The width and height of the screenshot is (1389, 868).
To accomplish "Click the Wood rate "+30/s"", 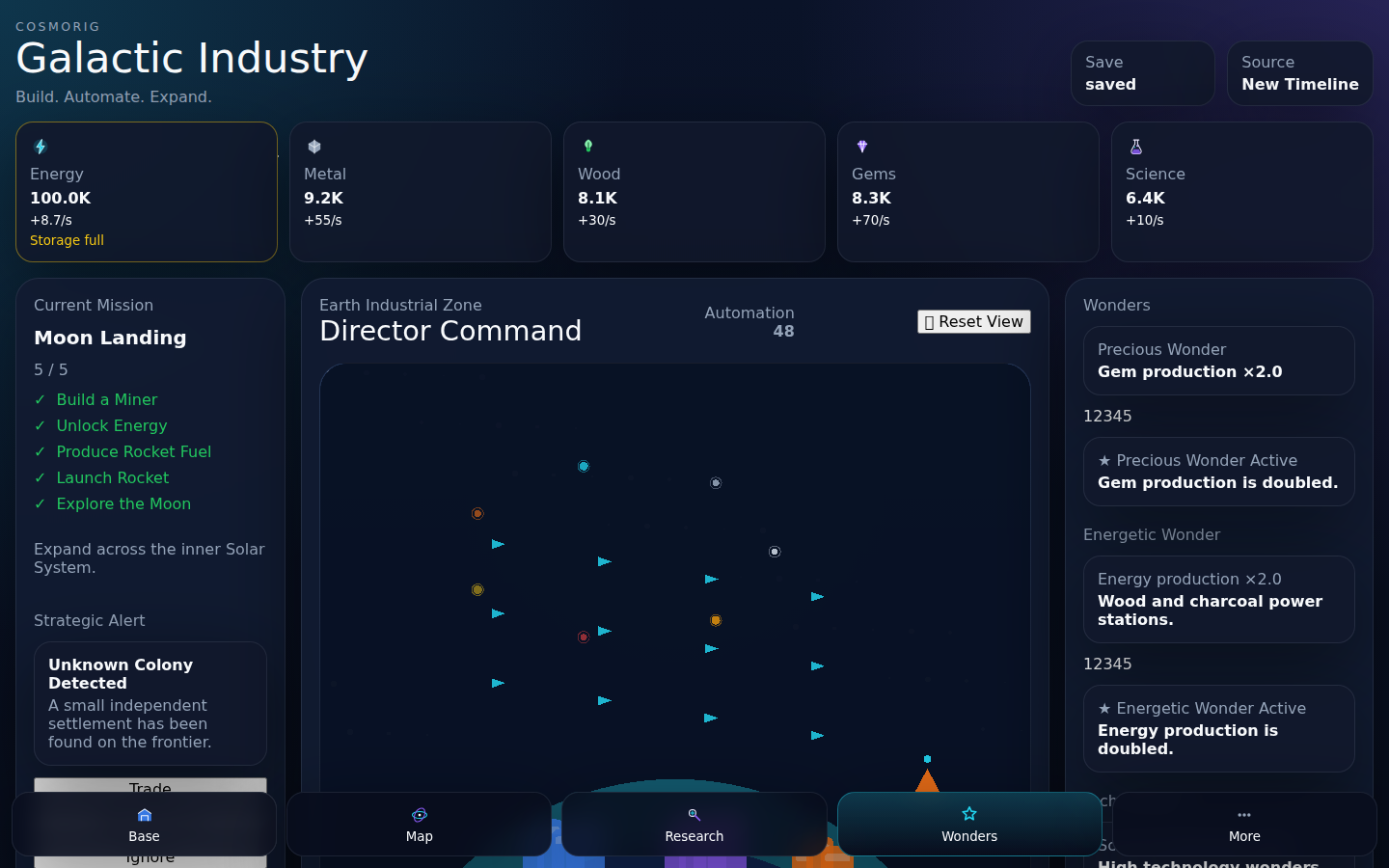I will tap(597, 220).
